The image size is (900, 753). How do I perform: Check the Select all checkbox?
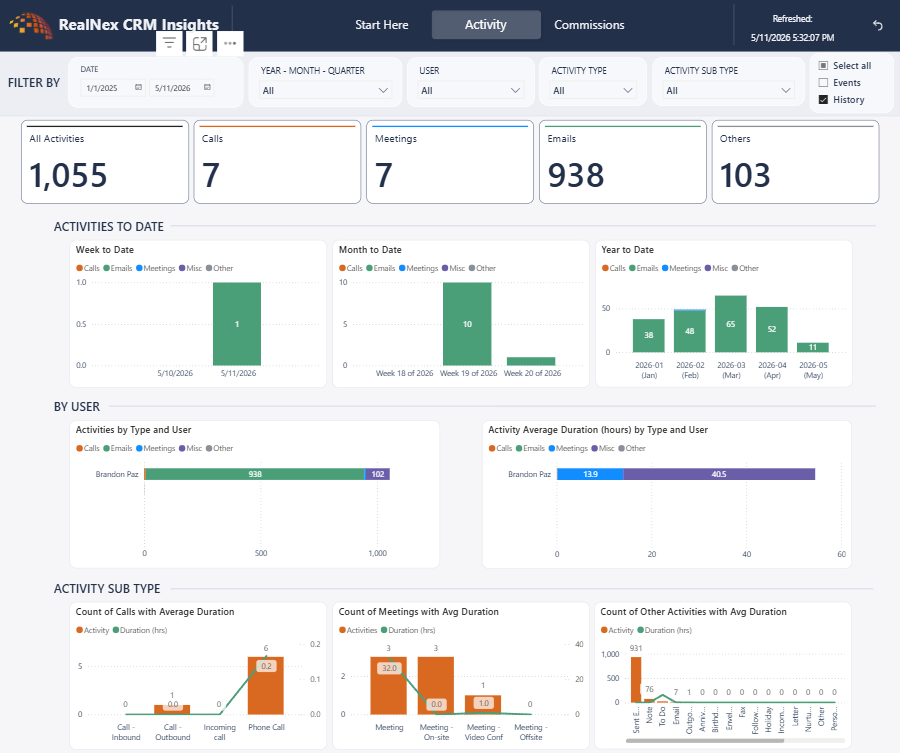823,65
